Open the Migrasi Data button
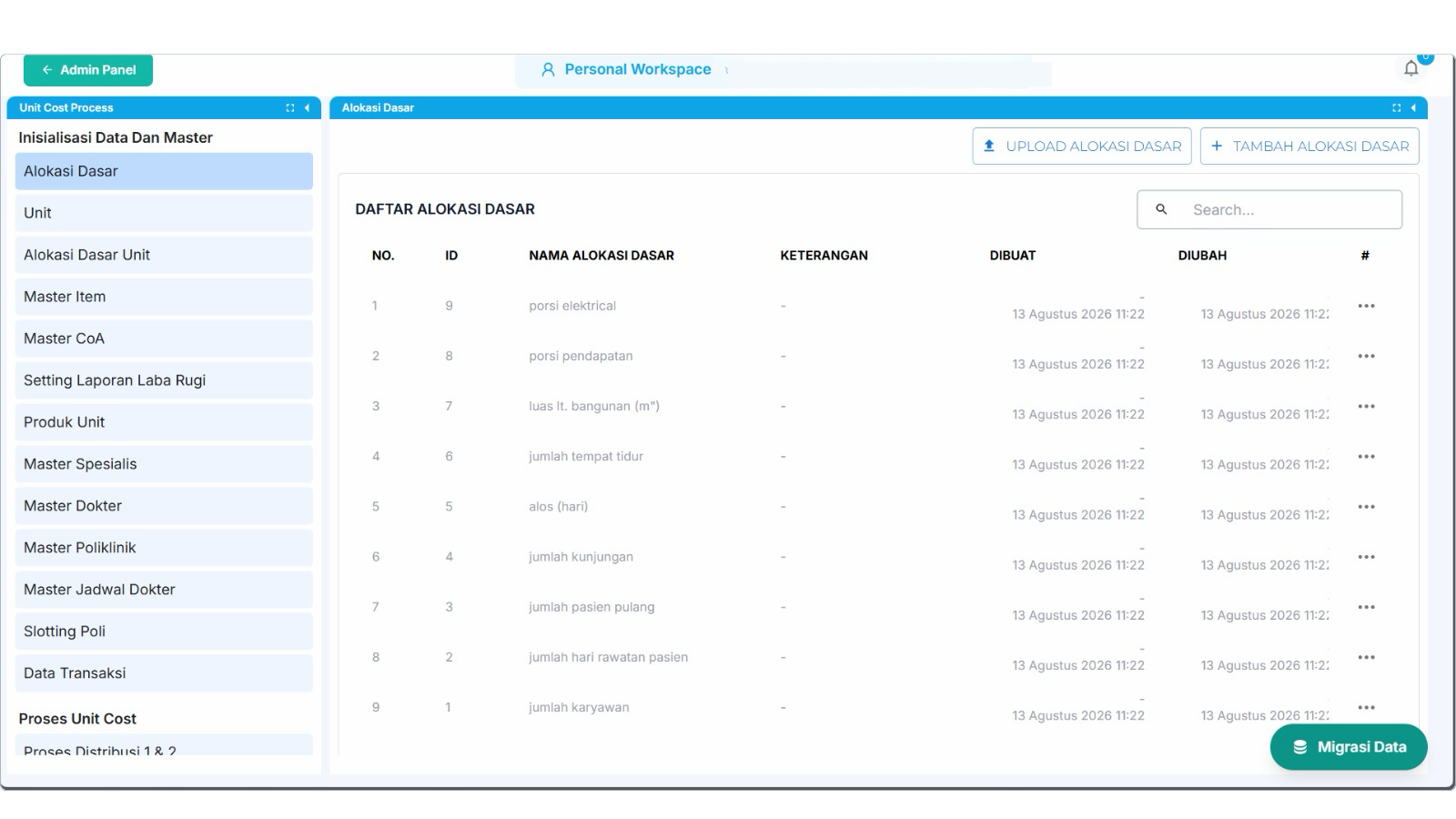The height and width of the screenshot is (819, 1456). click(1349, 747)
